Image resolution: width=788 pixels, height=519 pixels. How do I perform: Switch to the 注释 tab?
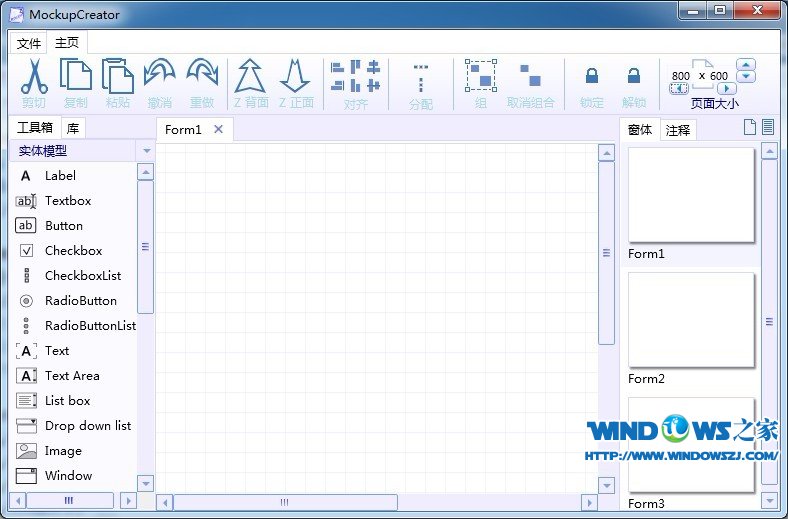[x=677, y=130]
